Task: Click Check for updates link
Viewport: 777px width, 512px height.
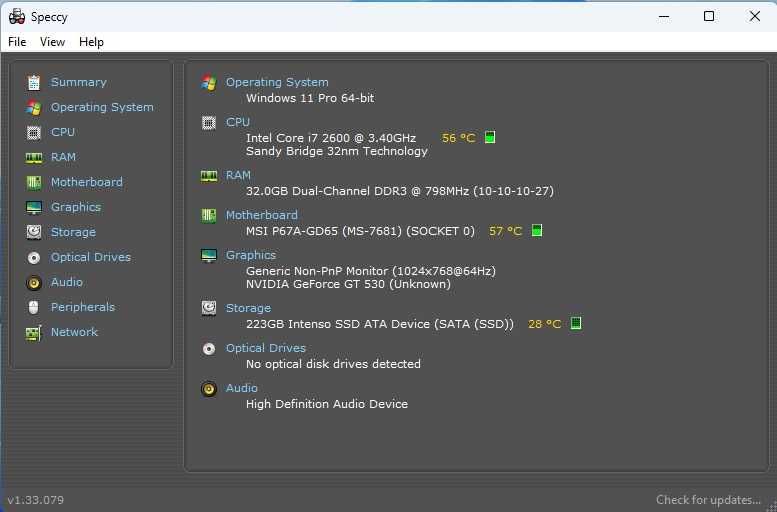Action: pyautogui.click(x=708, y=500)
